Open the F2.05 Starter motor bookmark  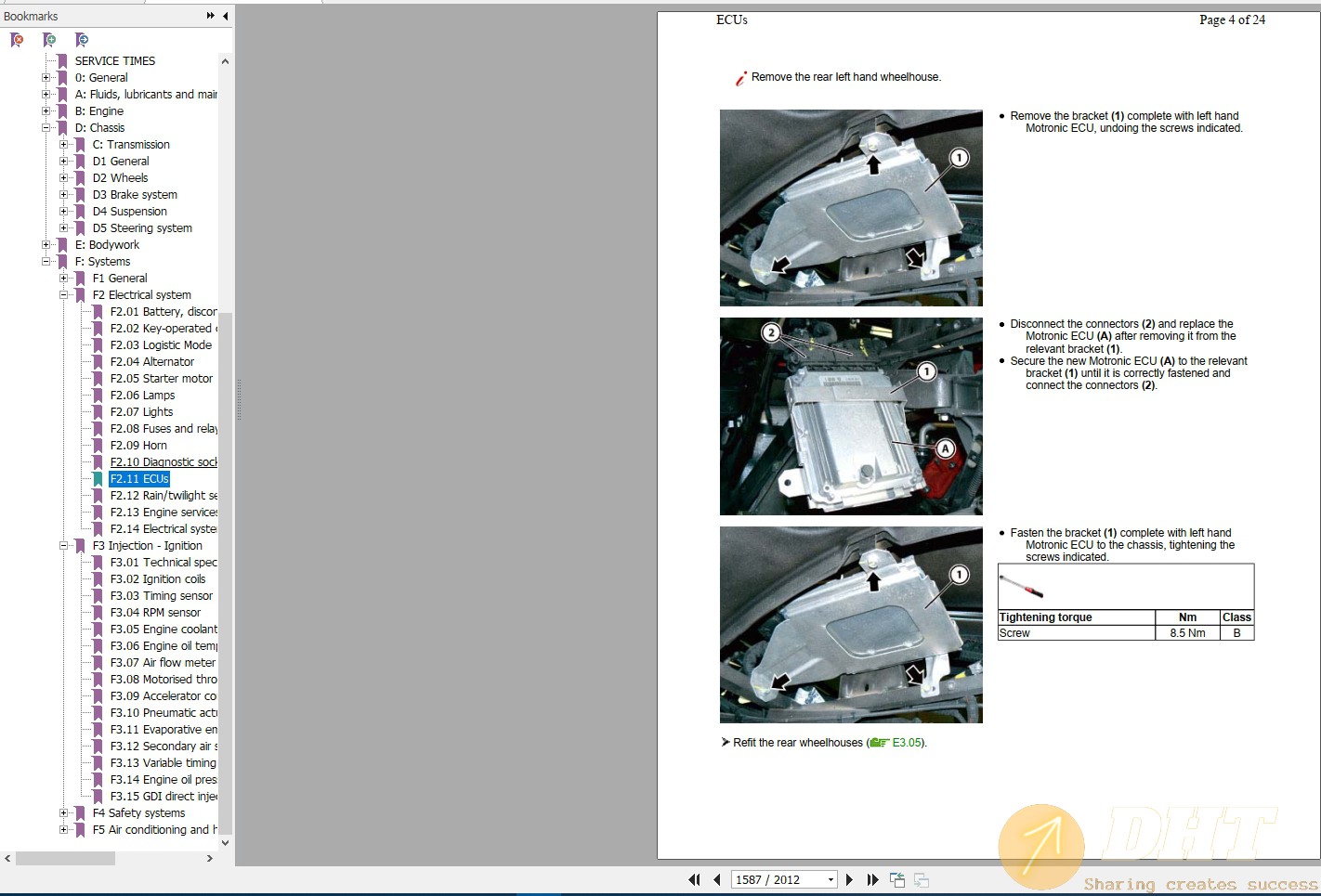(x=162, y=379)
